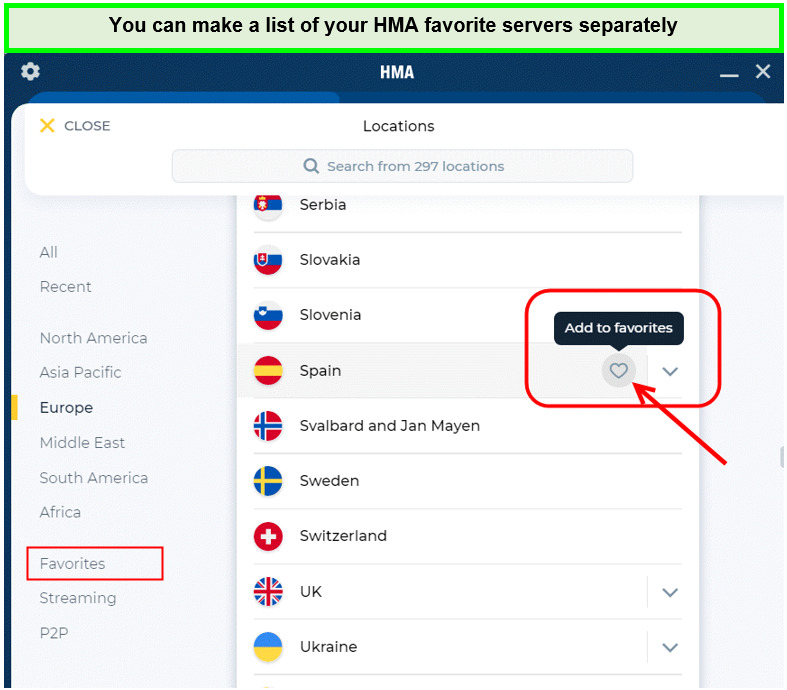
Task: Select the All locations category
Action: click(49, 252)
